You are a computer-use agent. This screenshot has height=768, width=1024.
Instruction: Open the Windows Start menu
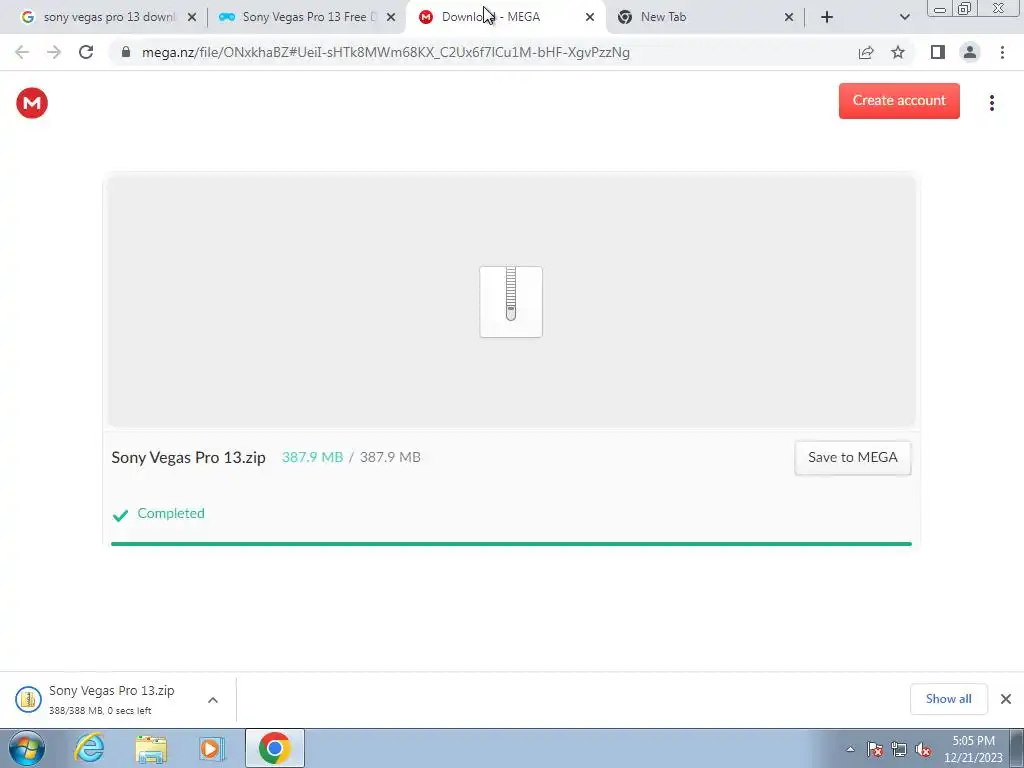(27, 748)
